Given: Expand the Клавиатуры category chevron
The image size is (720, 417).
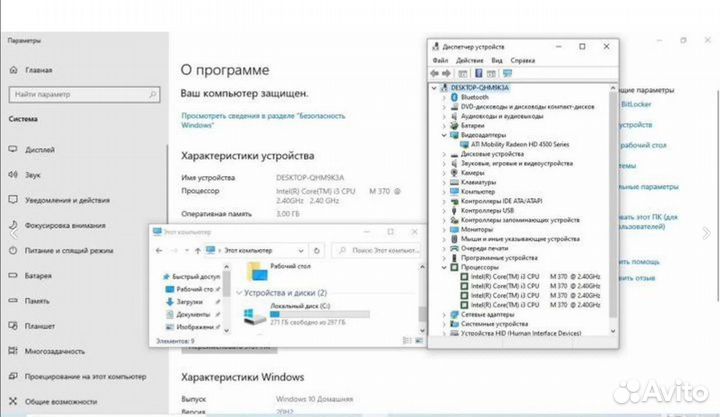Looking at the screenshot, I should [x=444, y=182].
